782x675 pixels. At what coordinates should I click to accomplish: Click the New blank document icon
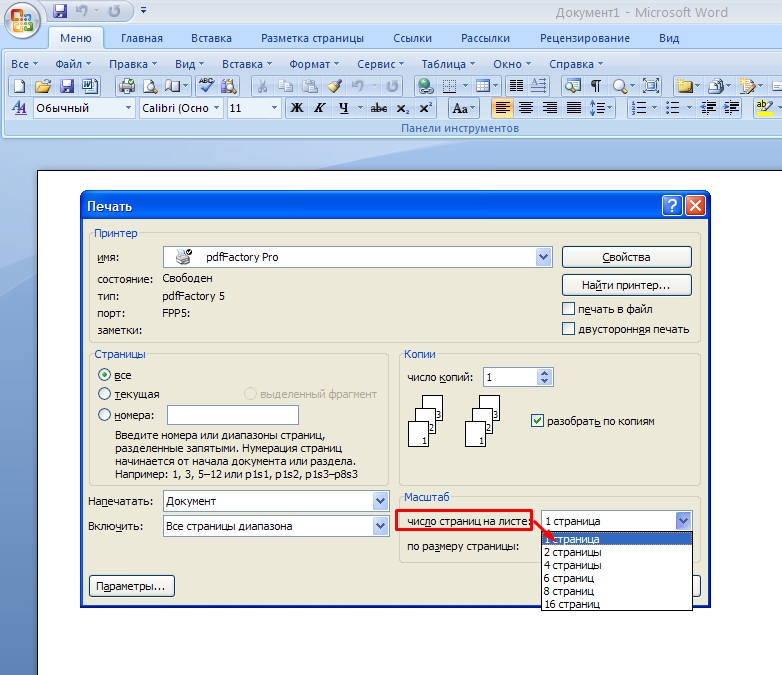pyautogui.click(x=19, y=86)
